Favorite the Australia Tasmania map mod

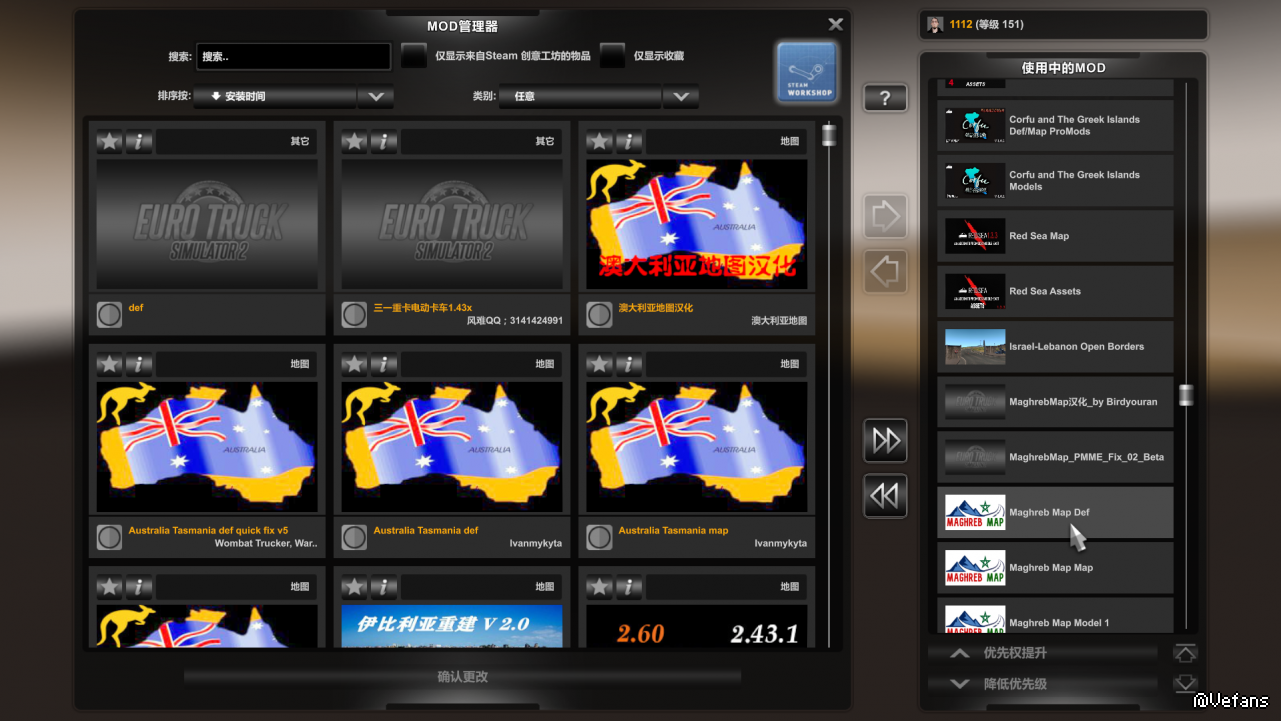[600, 364]
